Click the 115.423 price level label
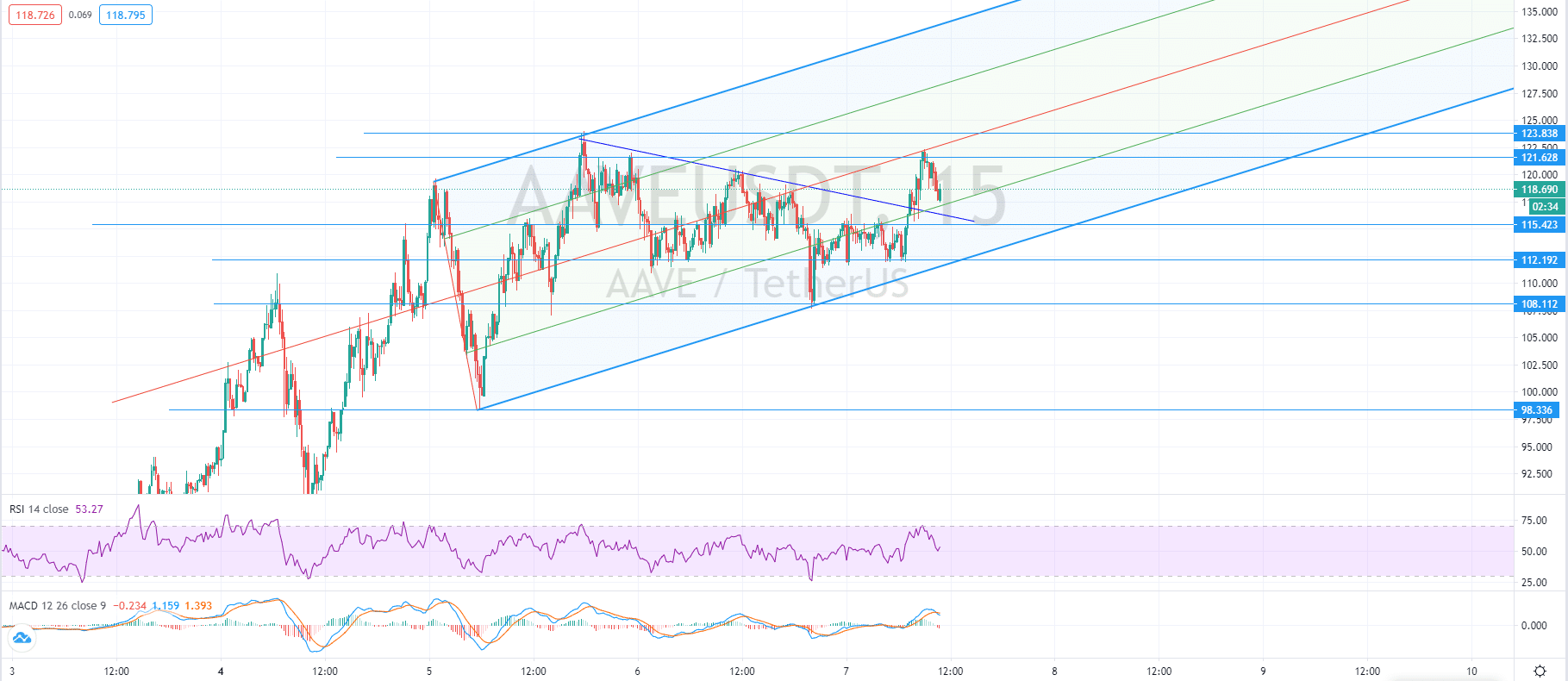Screen dimensions: 1568x681 (x=1538, y=225)
